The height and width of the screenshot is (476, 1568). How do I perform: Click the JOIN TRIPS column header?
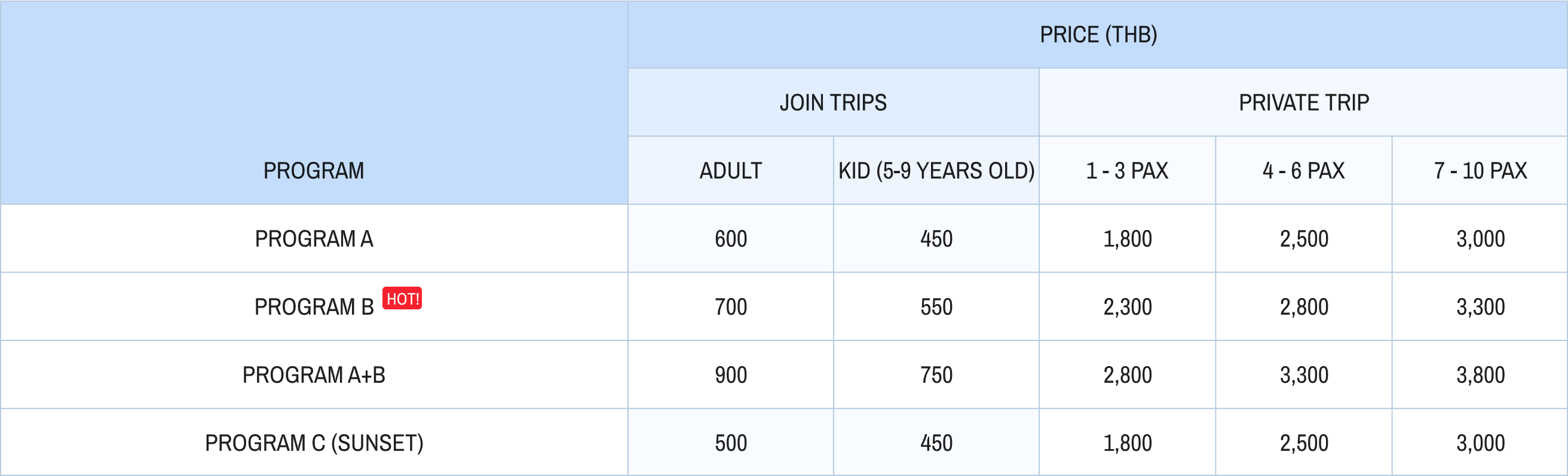[x=834, y=102]
